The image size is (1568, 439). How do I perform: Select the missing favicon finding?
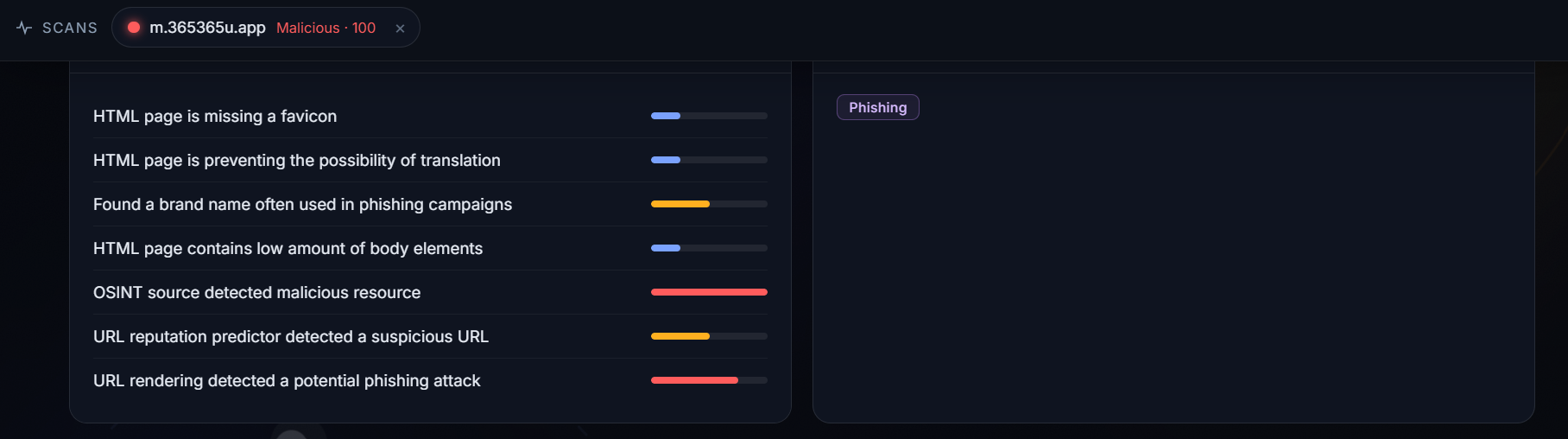click(x=430, y=116)
